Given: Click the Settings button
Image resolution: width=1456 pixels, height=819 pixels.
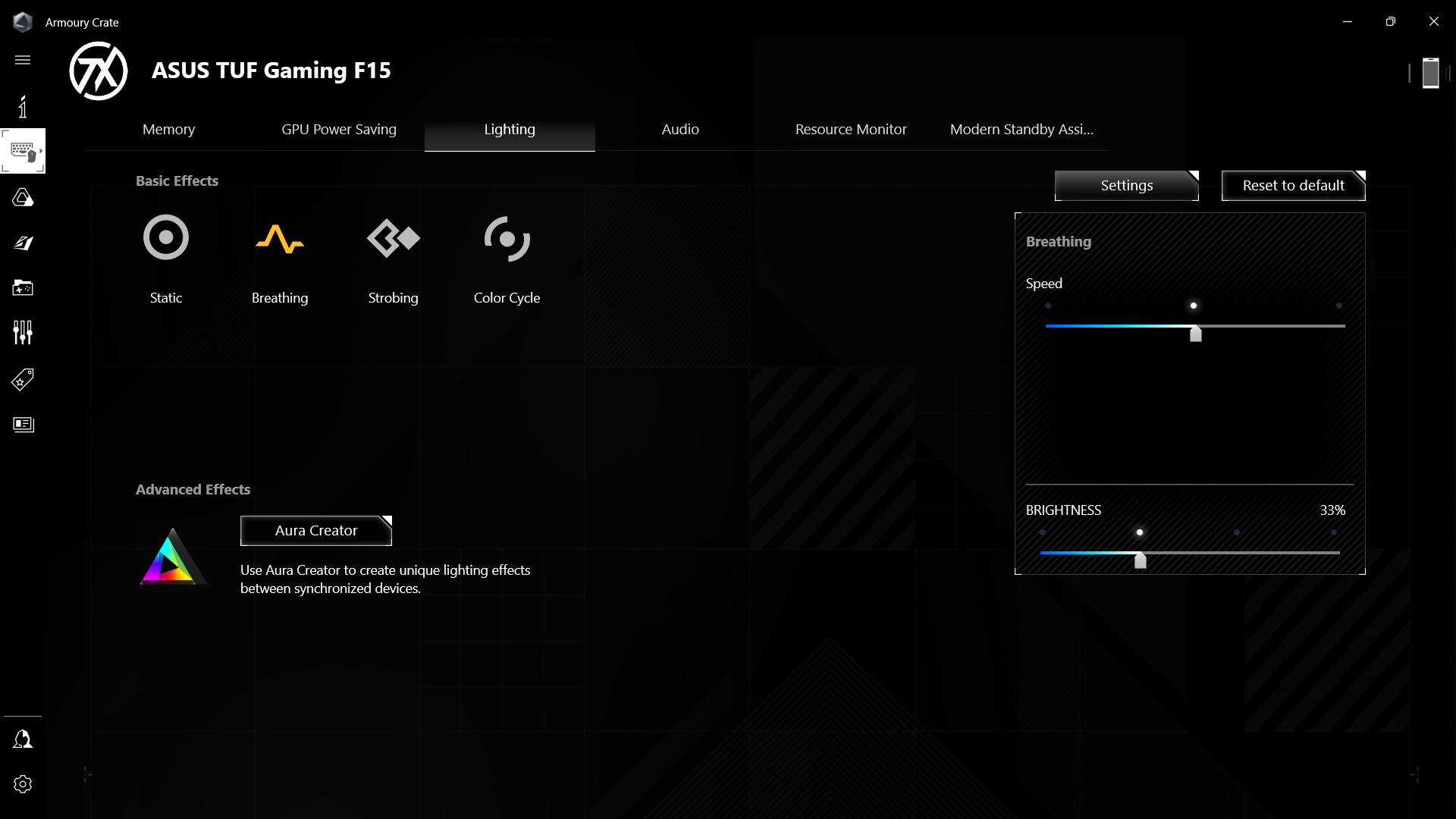Looking at the screenshot, I should (x=1126, y=186).
